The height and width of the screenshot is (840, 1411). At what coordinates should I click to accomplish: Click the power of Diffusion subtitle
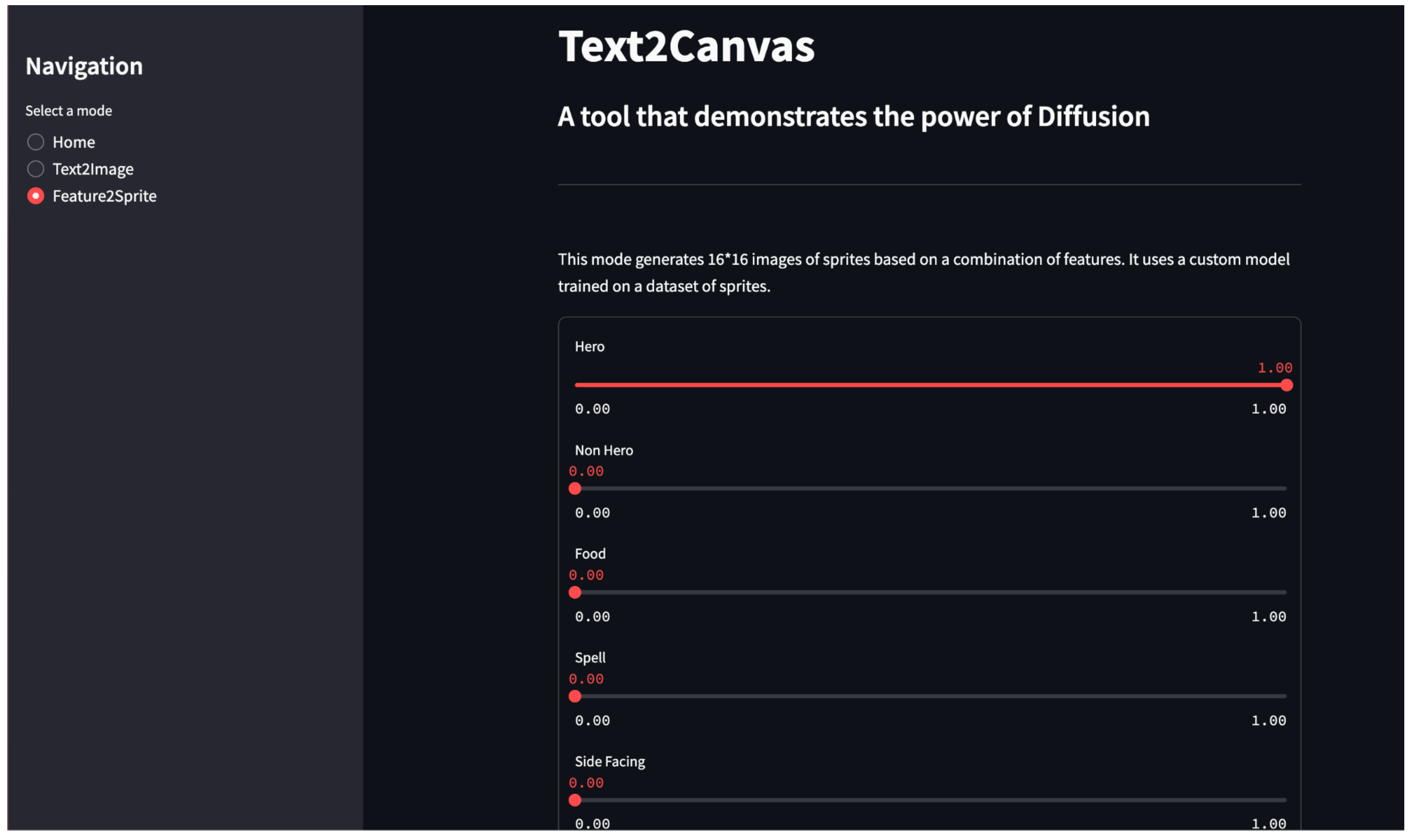(x=854, y=117)
